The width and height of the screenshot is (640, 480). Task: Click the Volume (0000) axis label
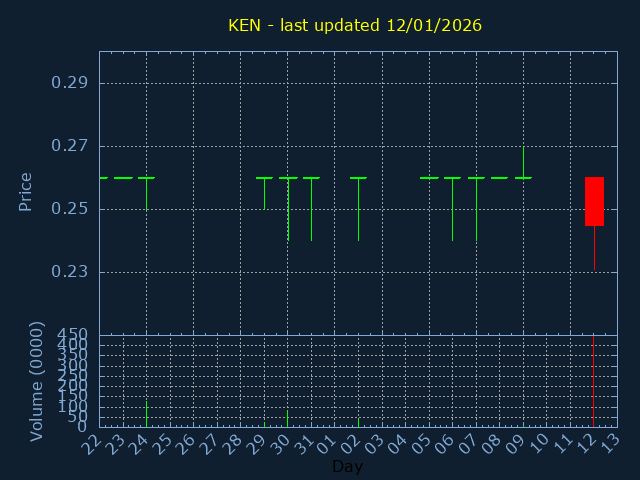(37, 381)
